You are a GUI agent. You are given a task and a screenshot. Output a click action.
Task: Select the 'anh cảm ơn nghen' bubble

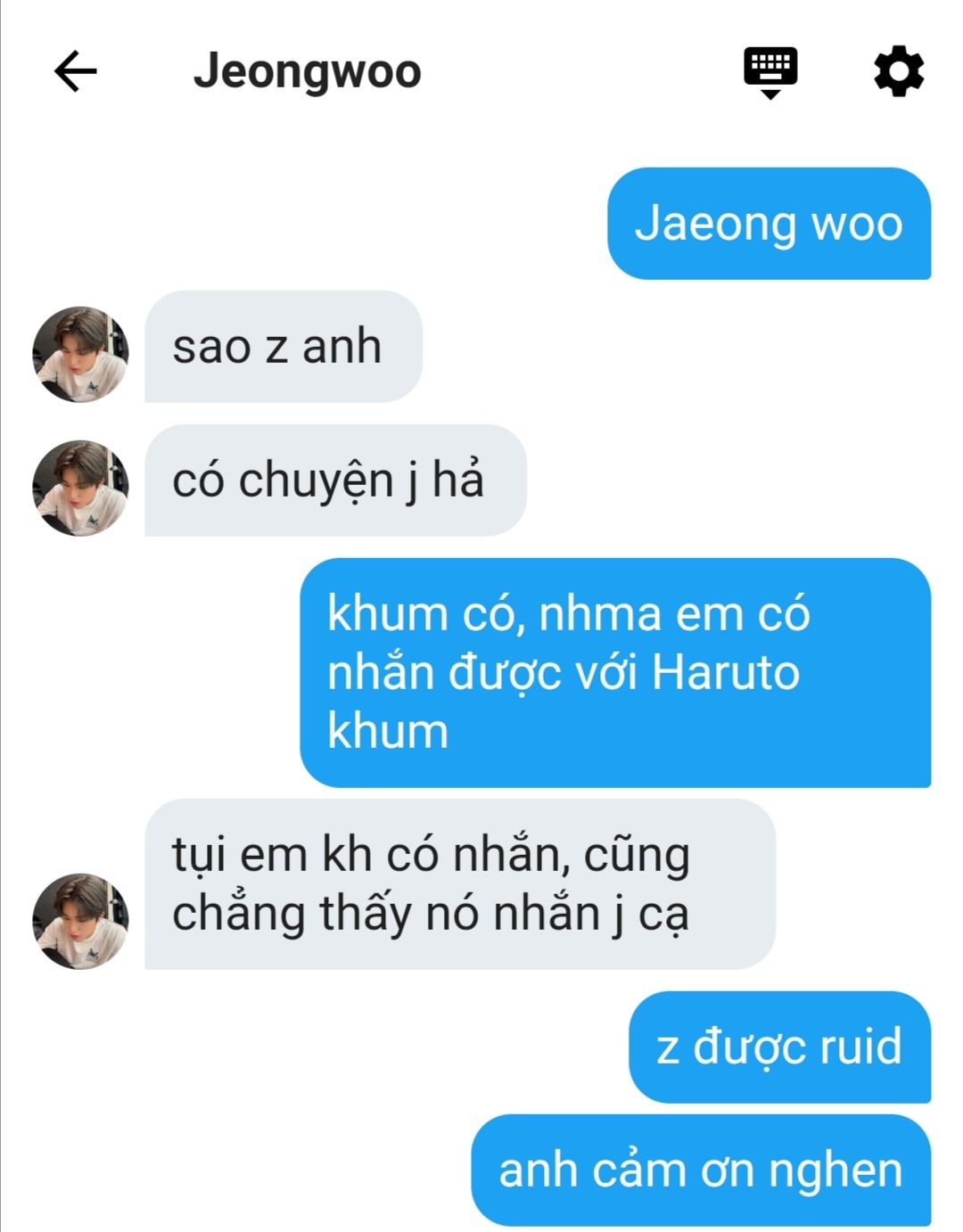click(x=701, y=1170)
